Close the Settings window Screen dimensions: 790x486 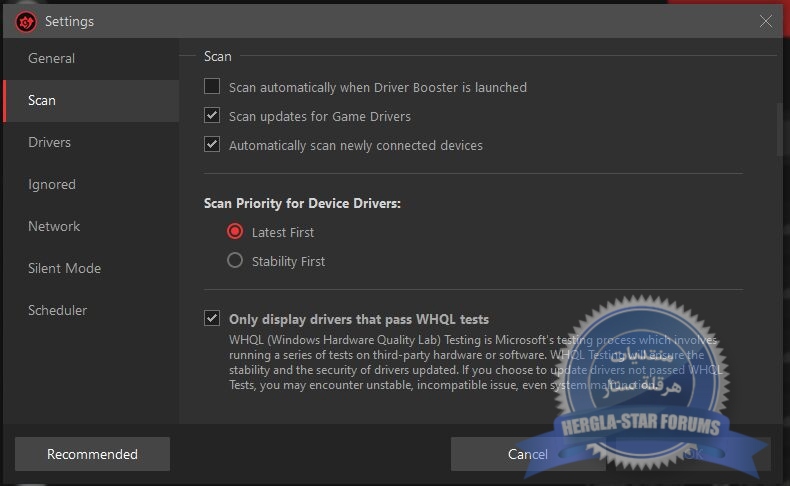[x=766, y=21]
